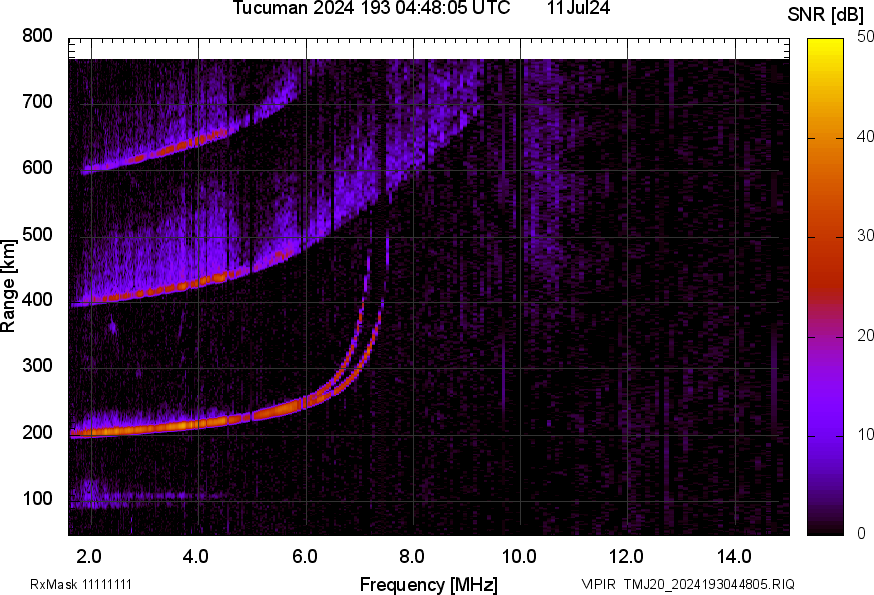Click the "SNR [dB]" colorbar title
The width and height of the screenshot is (874, 595).
(826, 15)
